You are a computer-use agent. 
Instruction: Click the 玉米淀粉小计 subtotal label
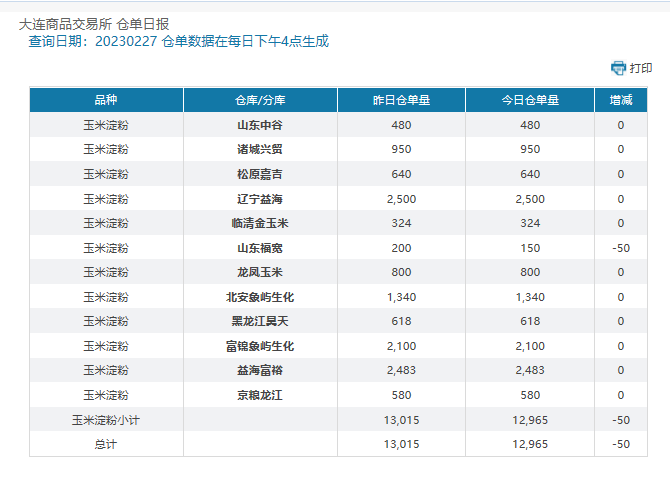tap(106, 420)
